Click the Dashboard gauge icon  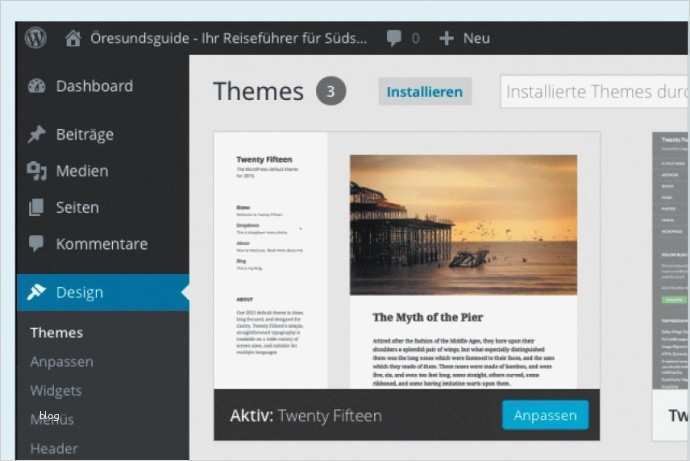tap(37, 86)
